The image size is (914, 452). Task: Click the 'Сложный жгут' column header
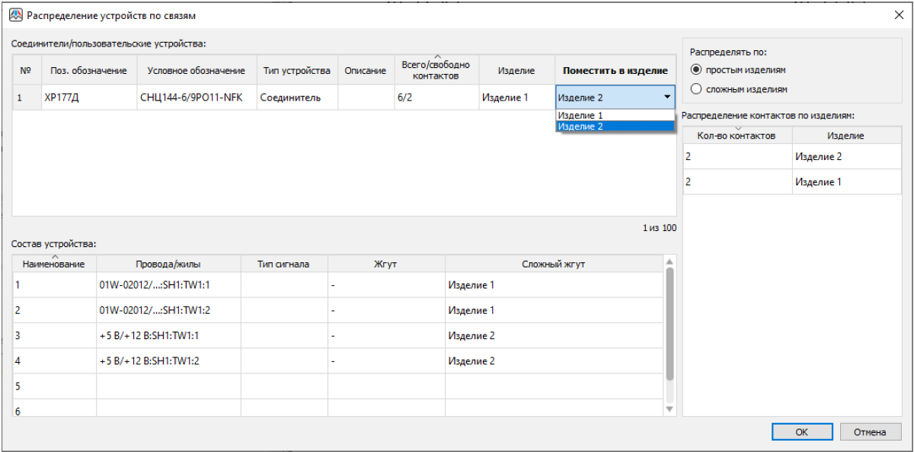coord(553,264)
